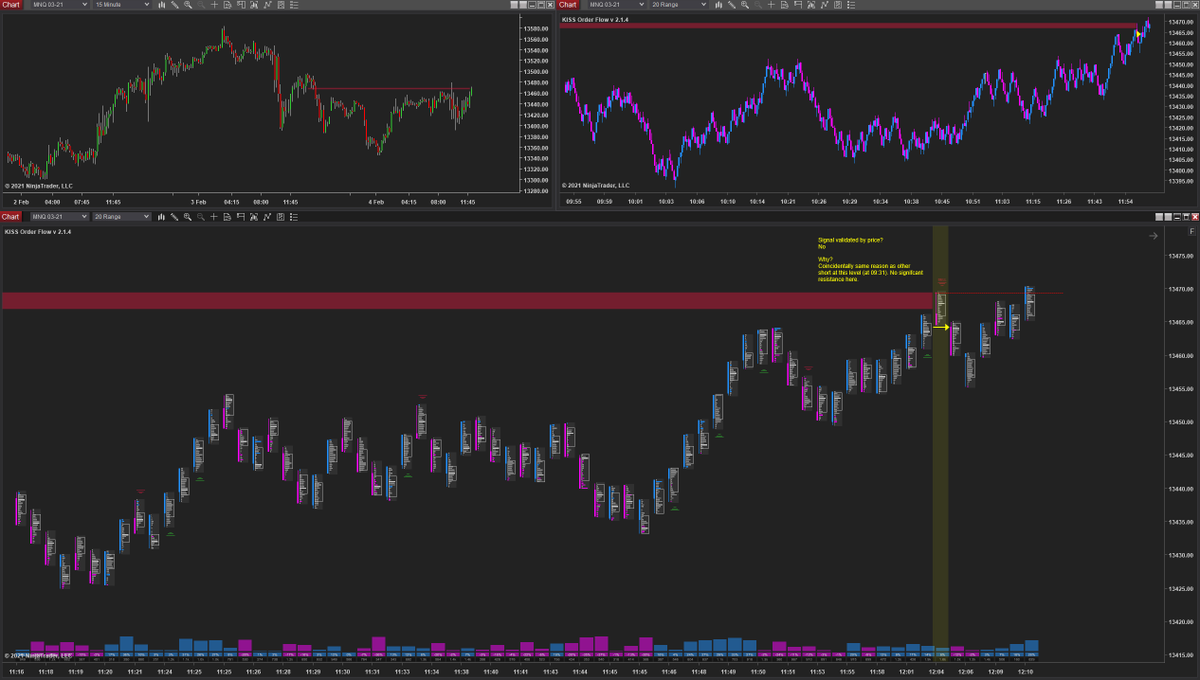
Task: Select the red Chart tab on the top-left window
Action: 12,5
